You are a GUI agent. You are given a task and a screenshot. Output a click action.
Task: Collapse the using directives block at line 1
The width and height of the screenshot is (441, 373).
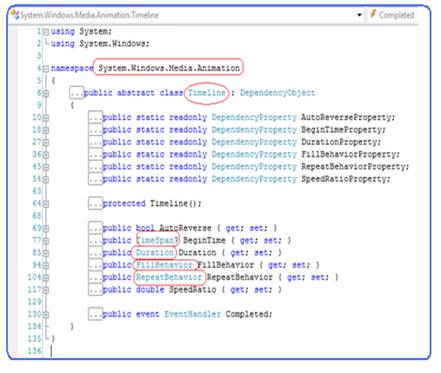(x=46, y=32)
